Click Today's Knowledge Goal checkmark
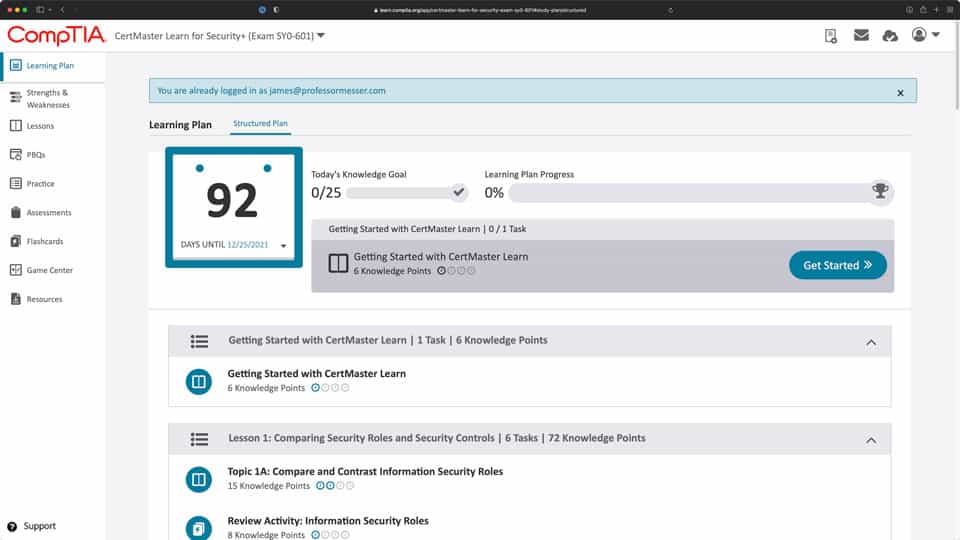 [x=459, y=192]
